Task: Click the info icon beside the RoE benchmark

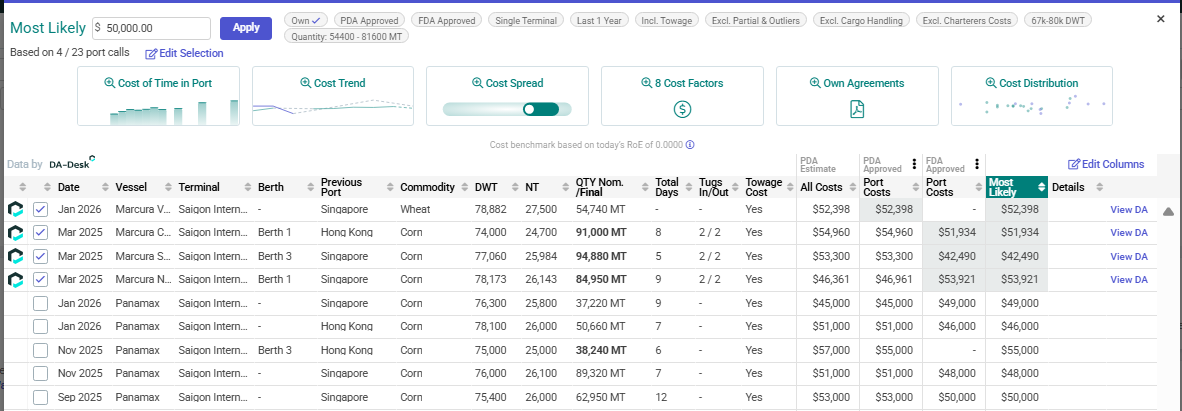Action: (x=690, y=145)
